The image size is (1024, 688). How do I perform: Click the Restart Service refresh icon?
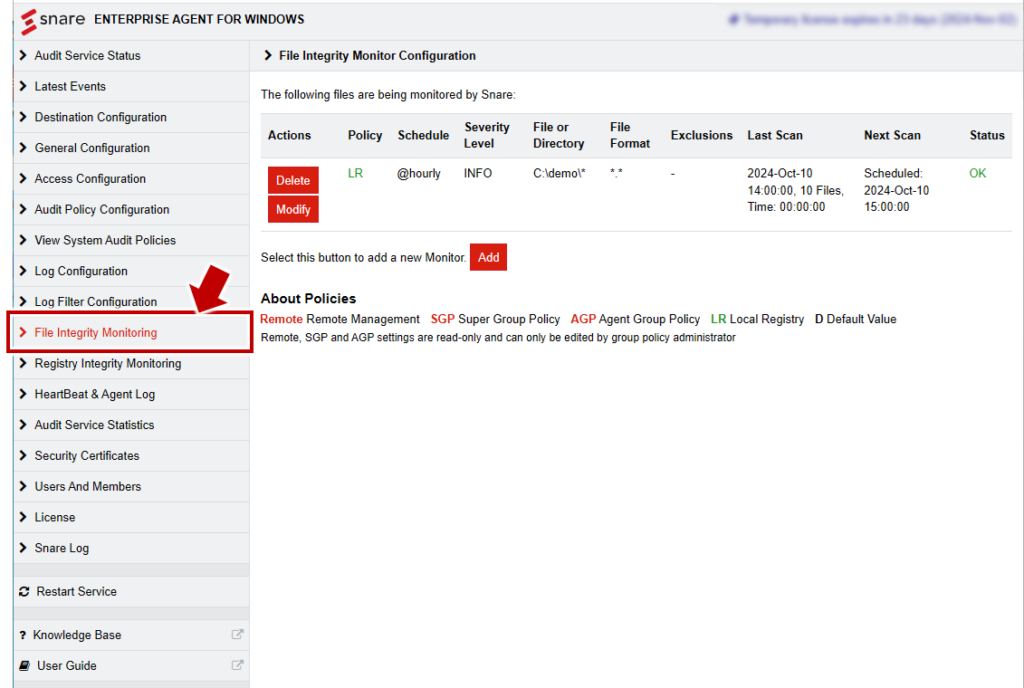tap(24, 591)
